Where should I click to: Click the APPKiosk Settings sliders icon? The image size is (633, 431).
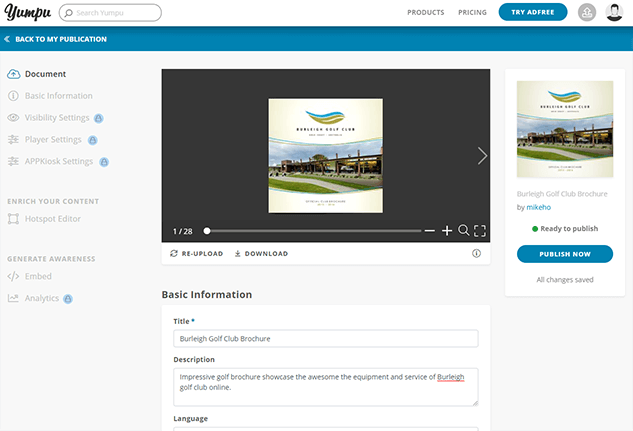click(x=13, y=161)
